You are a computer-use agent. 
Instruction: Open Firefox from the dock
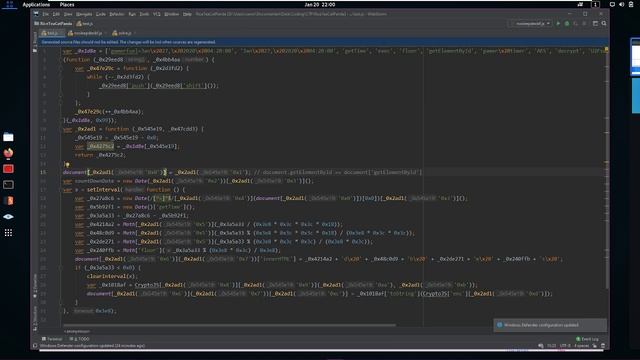click(8, 153)
